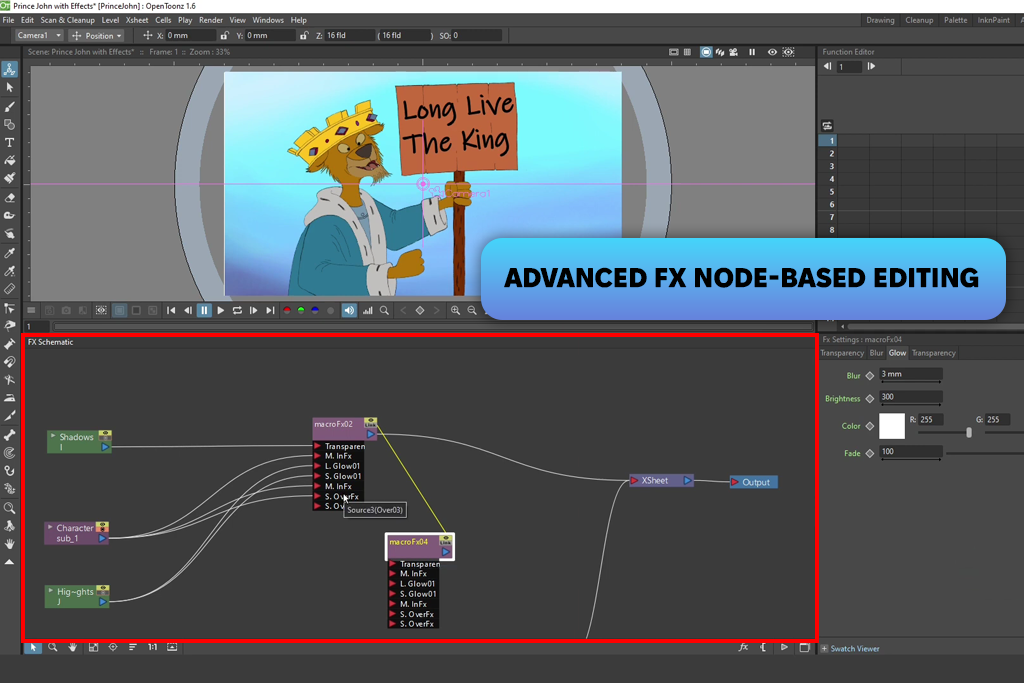Click Reorder Nodes icon in schematic toolbar
This screenshot has height=683, width=1024.
133,647
